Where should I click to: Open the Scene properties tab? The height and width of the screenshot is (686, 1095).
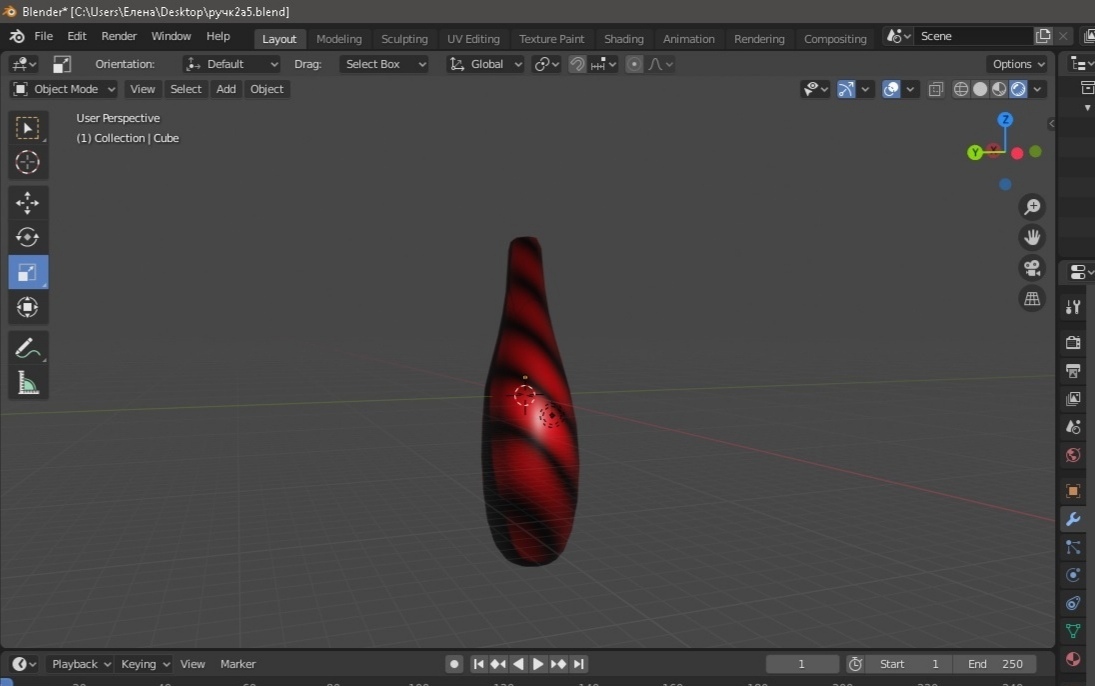[x=1073, y=427]
